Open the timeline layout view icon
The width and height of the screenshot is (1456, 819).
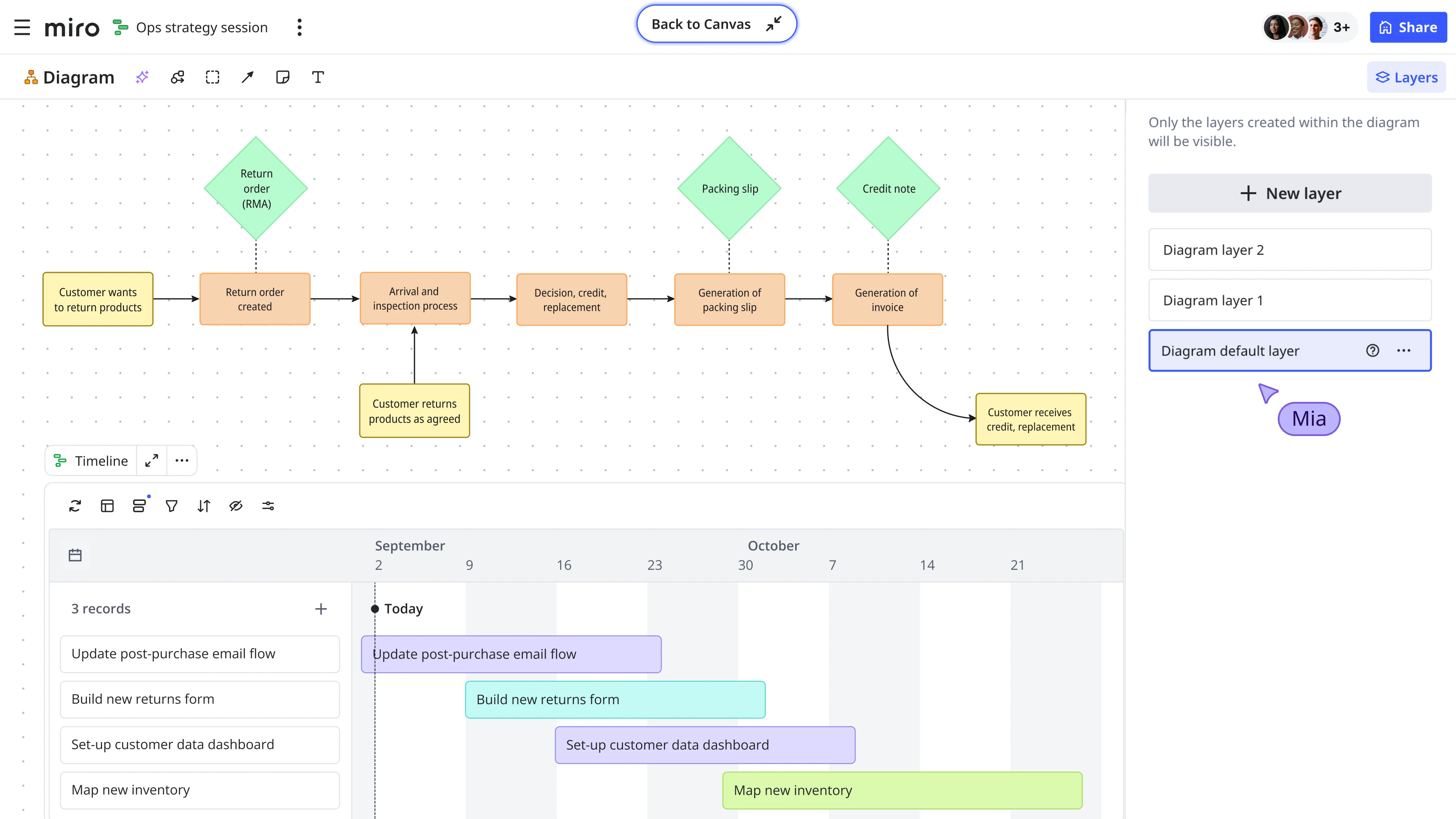pos(107,506)
